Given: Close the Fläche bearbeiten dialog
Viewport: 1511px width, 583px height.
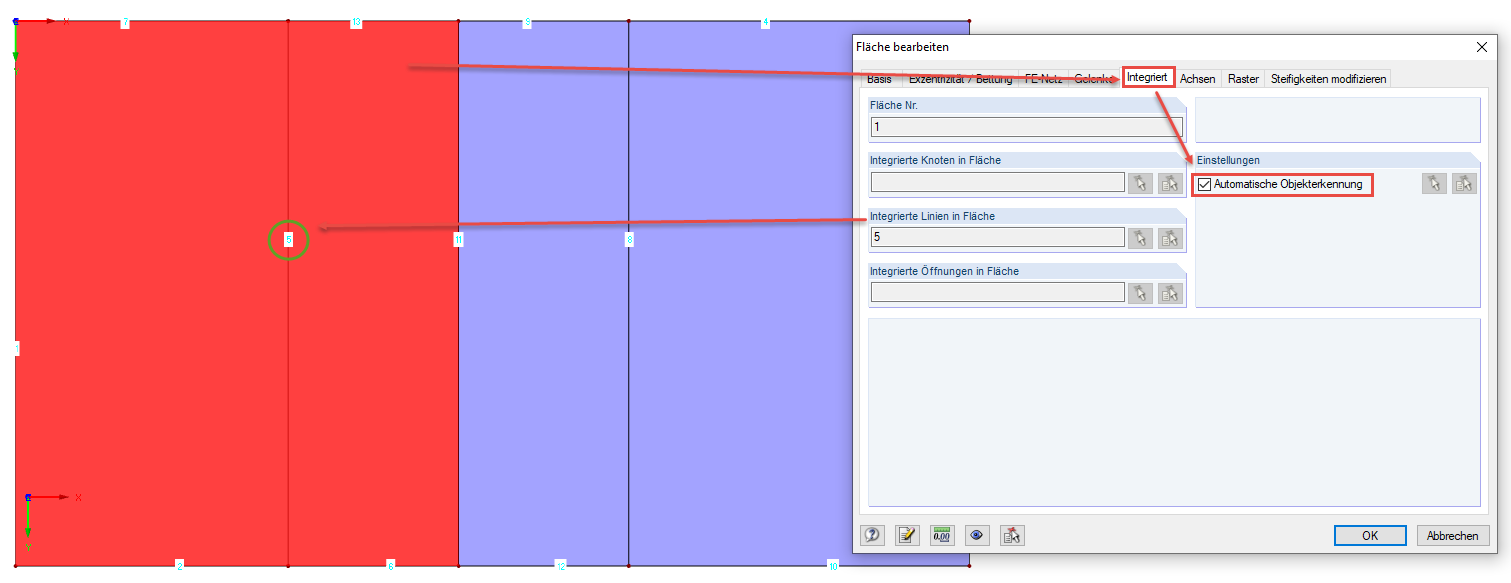Looking at the screenshot, I should 1481,47.
